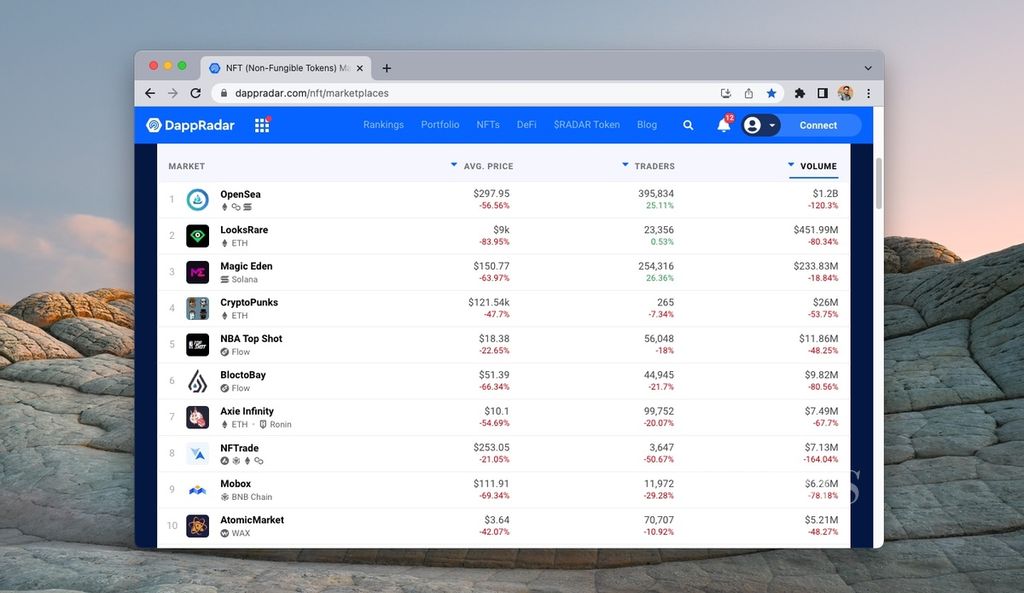Image resolution: width=1024 pixels, height=593 pixels.
Task: Sort by TRADERS column
Action: (x=648, y=166)
